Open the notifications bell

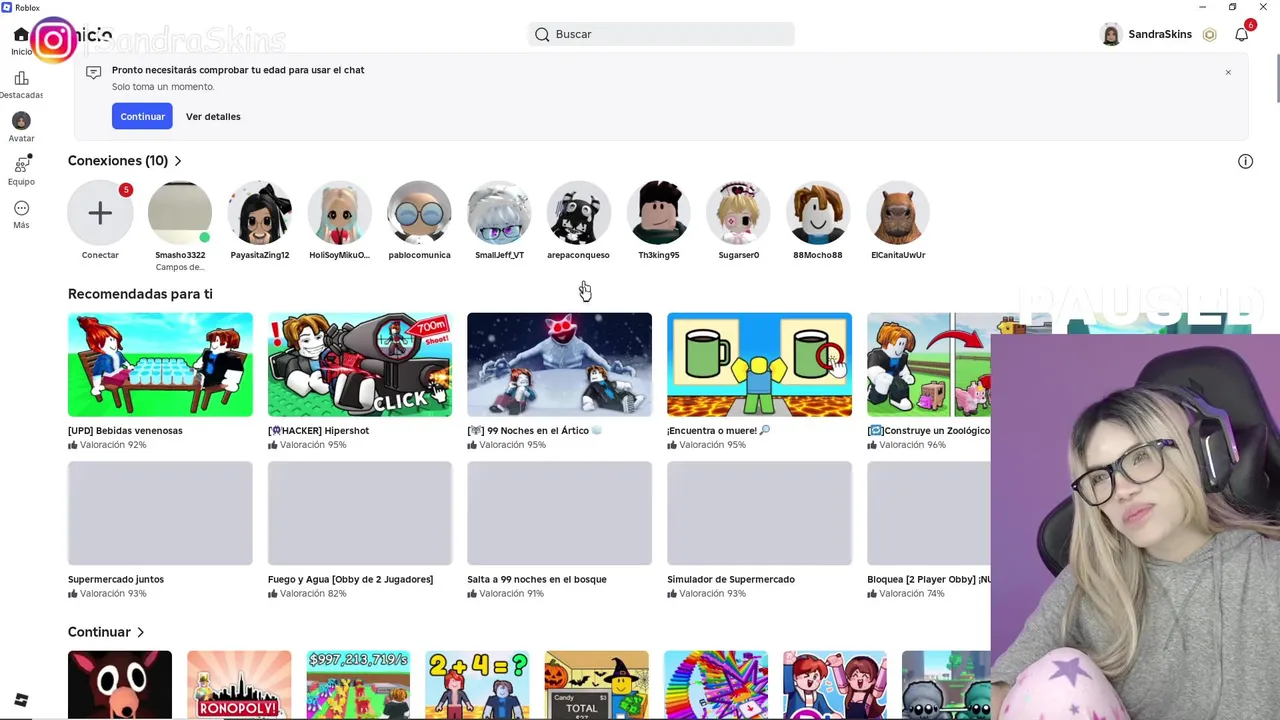click(x=1241, y=34)
